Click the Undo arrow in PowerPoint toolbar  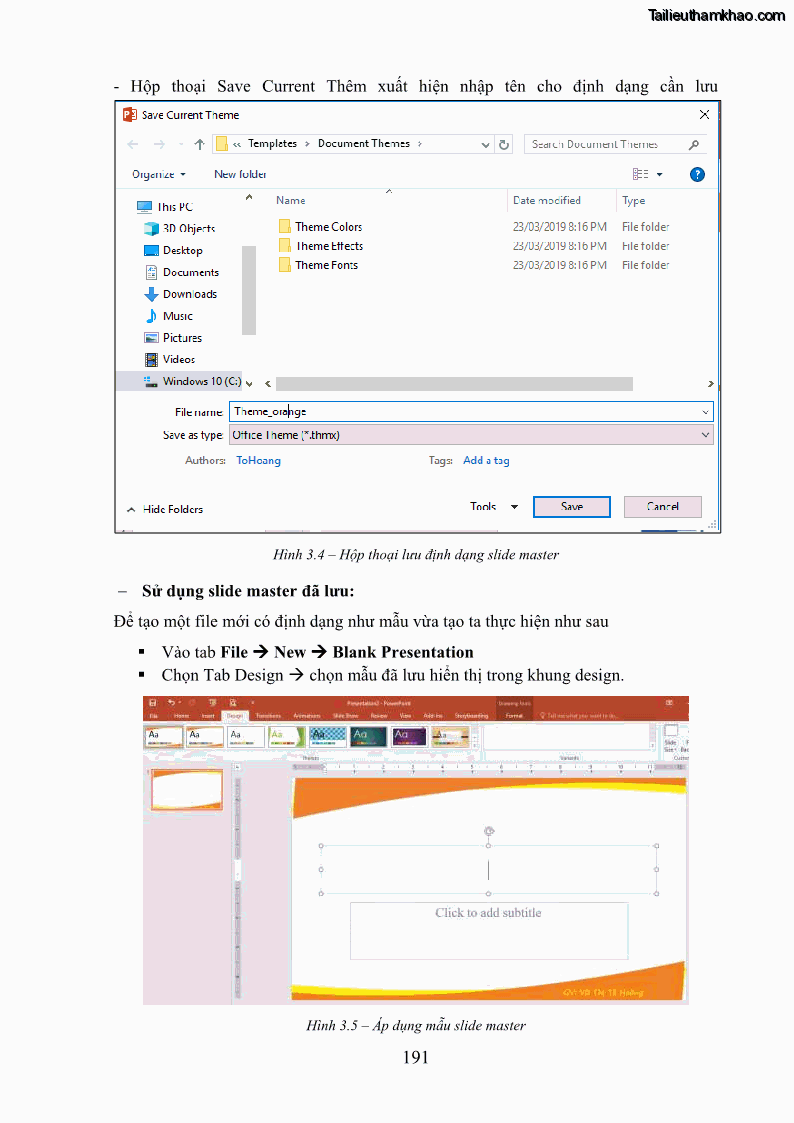(171, 703)
